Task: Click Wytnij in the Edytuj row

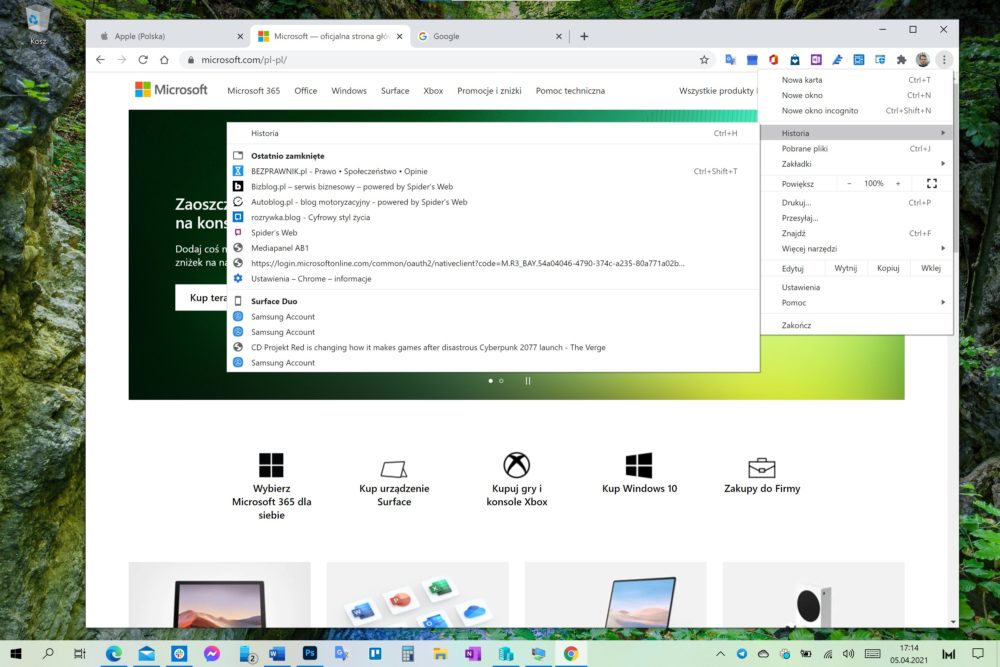Action: click(x=846, y=268)
